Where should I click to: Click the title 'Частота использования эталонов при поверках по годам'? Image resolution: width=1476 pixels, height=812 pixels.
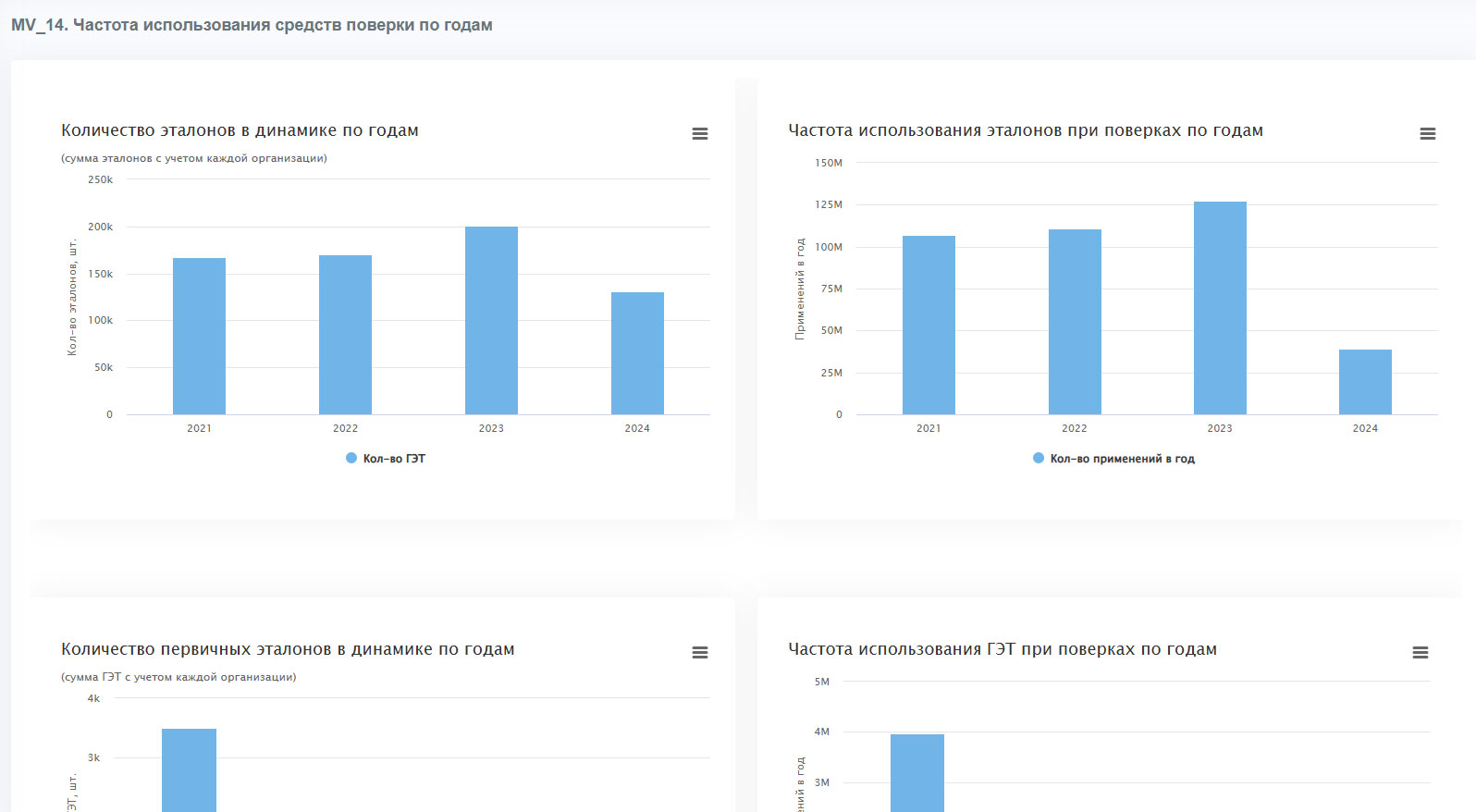(1026, 130)
